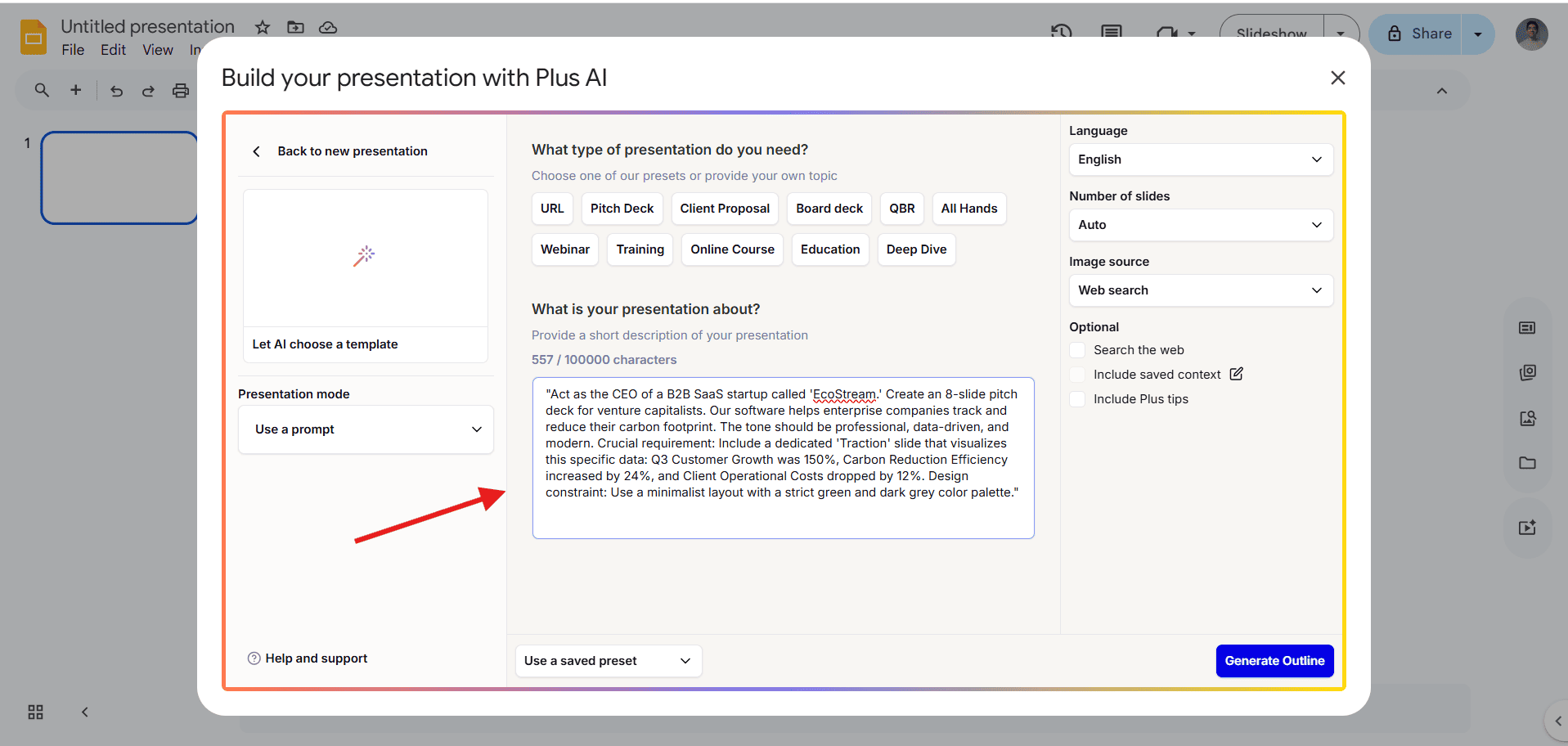This screenshot has width=1568, height=746.
Task: Click the side panel expand arrow at bottom right
Action: coord(1557,721)
